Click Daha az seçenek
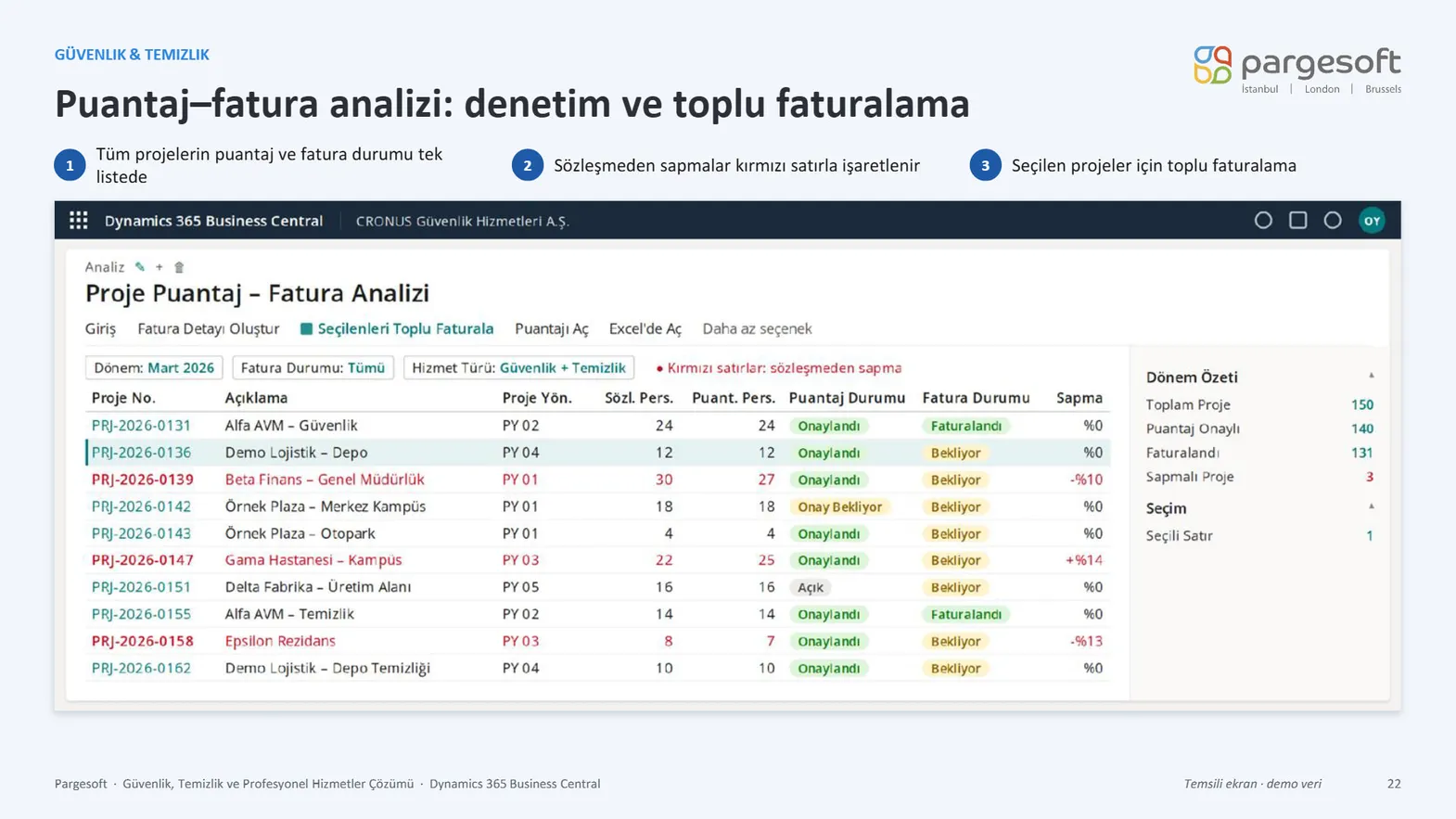Screen dimensions: 1456x819 [757, 329]
